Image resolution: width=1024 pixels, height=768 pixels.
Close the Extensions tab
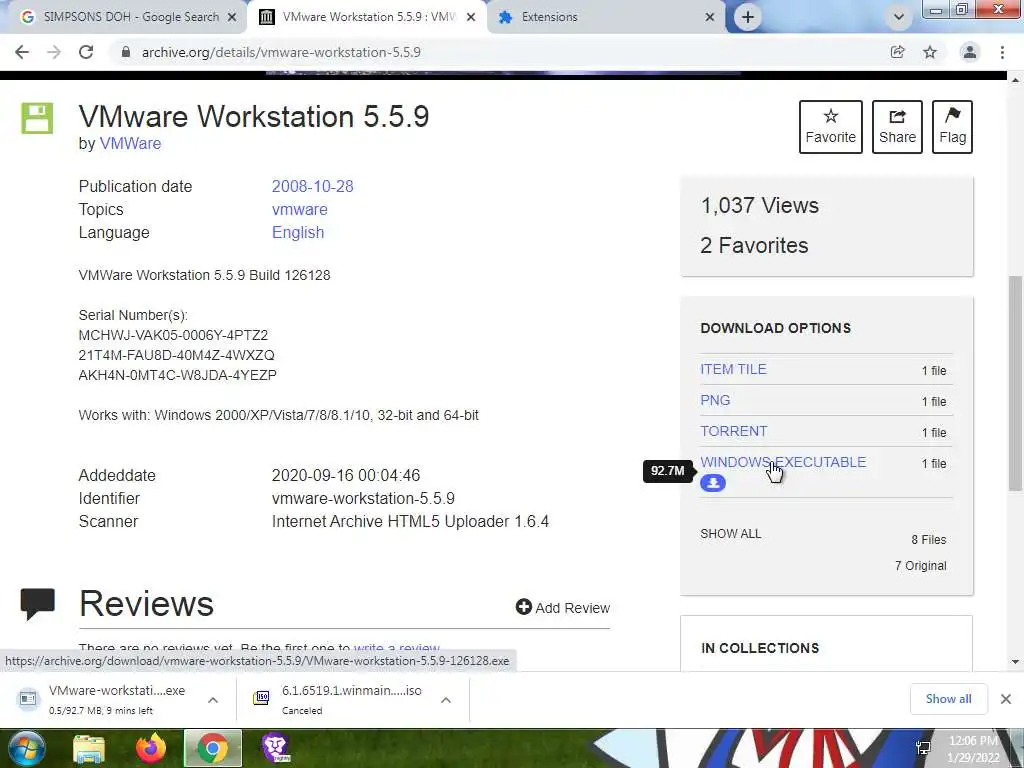pos(710,17)
